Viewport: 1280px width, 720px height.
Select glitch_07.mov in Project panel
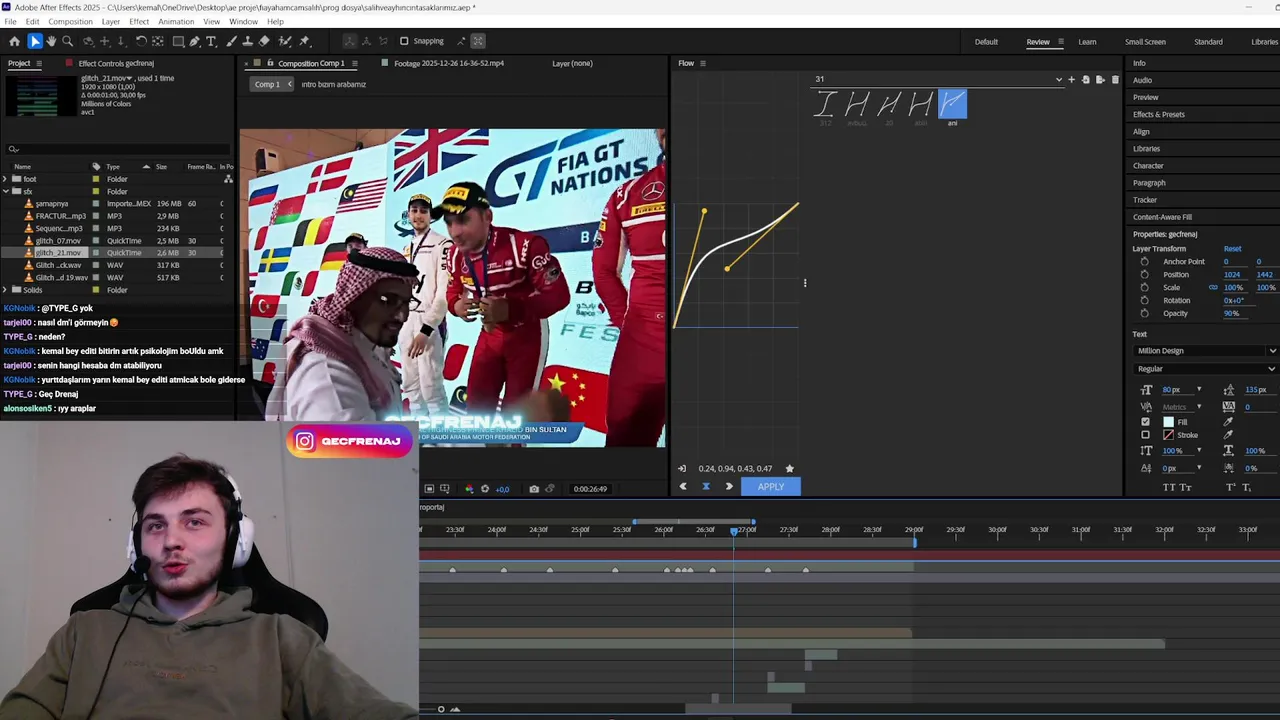(58, 241)
